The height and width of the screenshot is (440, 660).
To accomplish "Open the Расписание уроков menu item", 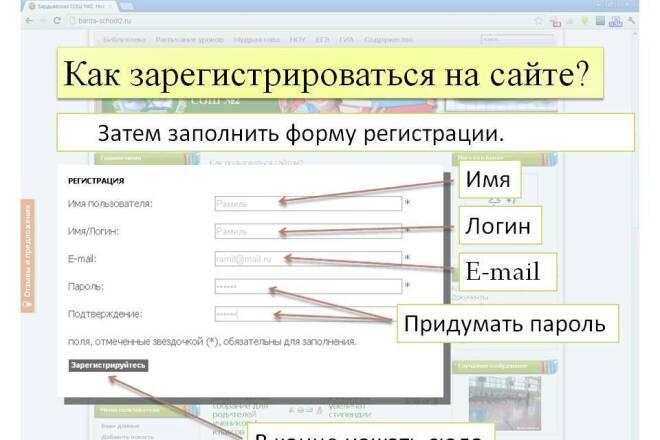I will point(189,40).
